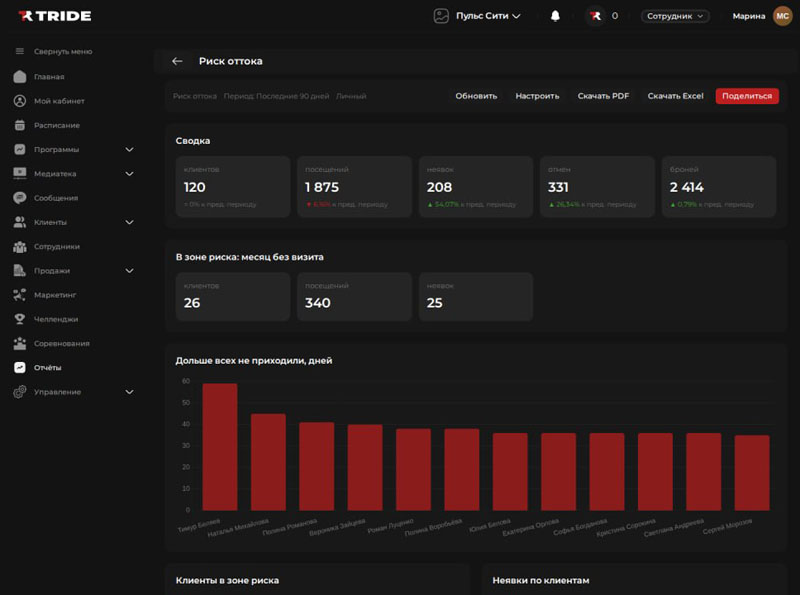Click Скачать PDF
The height and width of the screenshot is (595, 800).
(x=603, y=96)
